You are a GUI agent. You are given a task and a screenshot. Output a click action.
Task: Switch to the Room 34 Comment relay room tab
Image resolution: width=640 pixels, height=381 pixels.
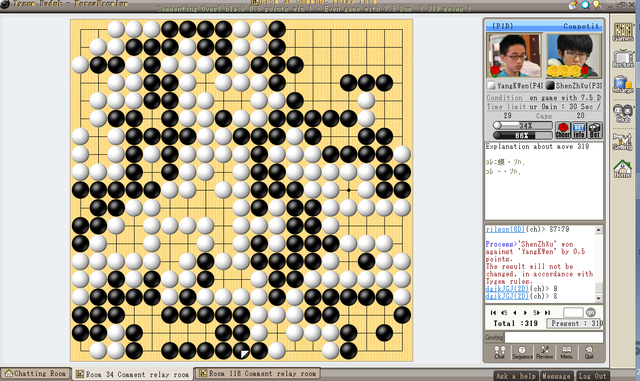pos(133,374)
